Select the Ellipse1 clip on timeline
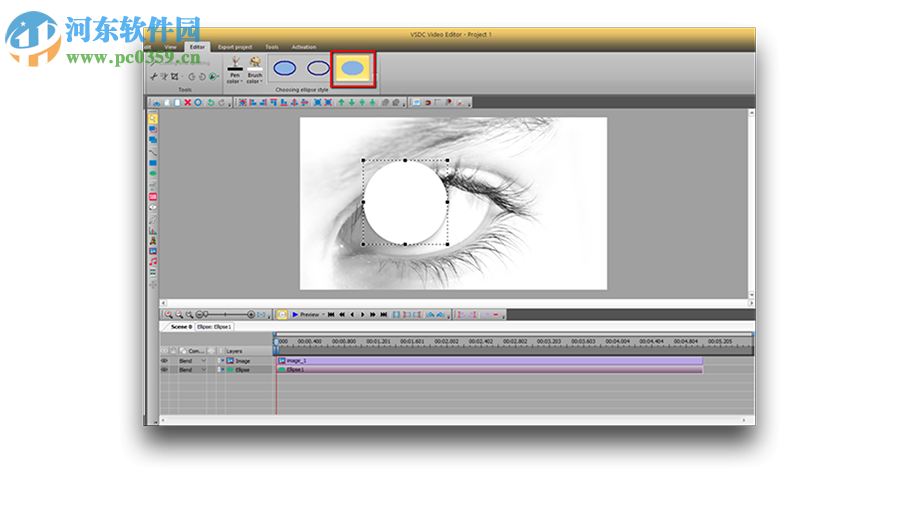The width and height of the screenshot is (900, 506). (x=490, y=369)
